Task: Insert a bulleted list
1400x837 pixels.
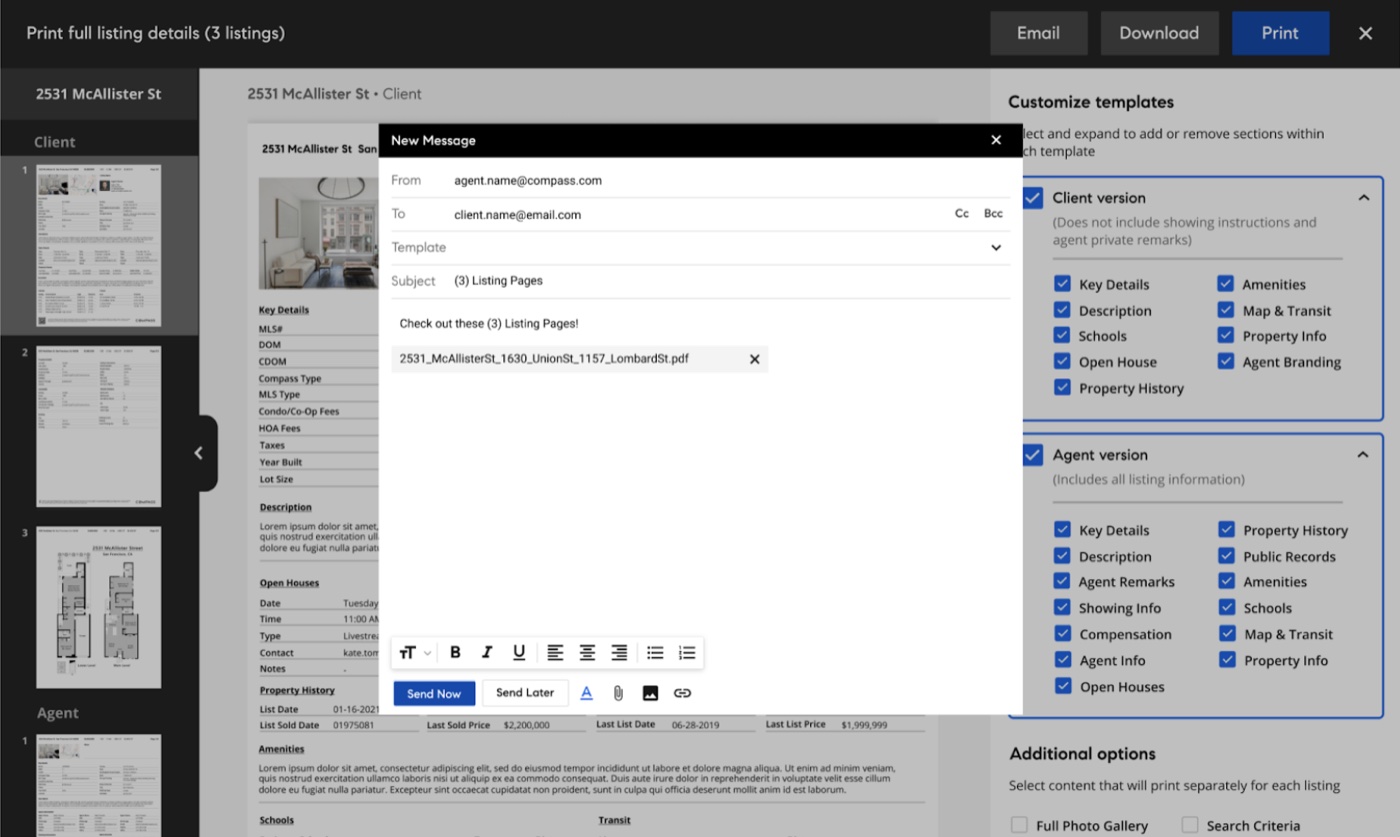Action: [x=655, y=653]
